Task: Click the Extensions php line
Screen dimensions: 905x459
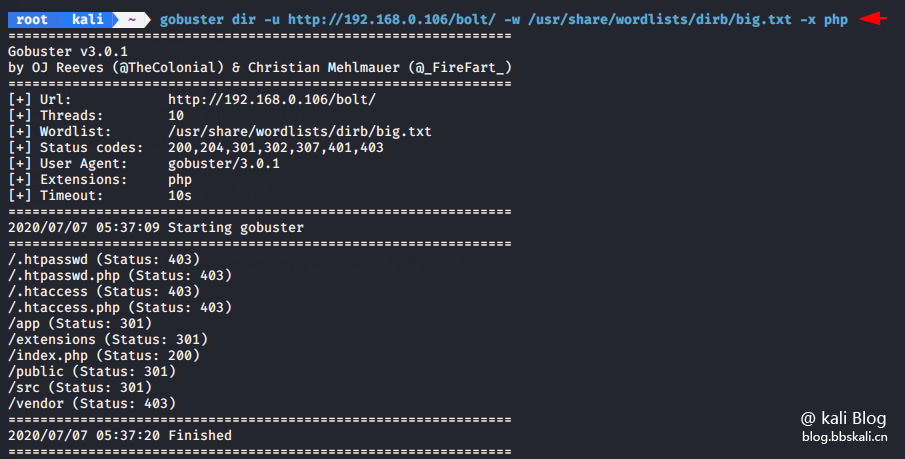Action: coord(100,180)
